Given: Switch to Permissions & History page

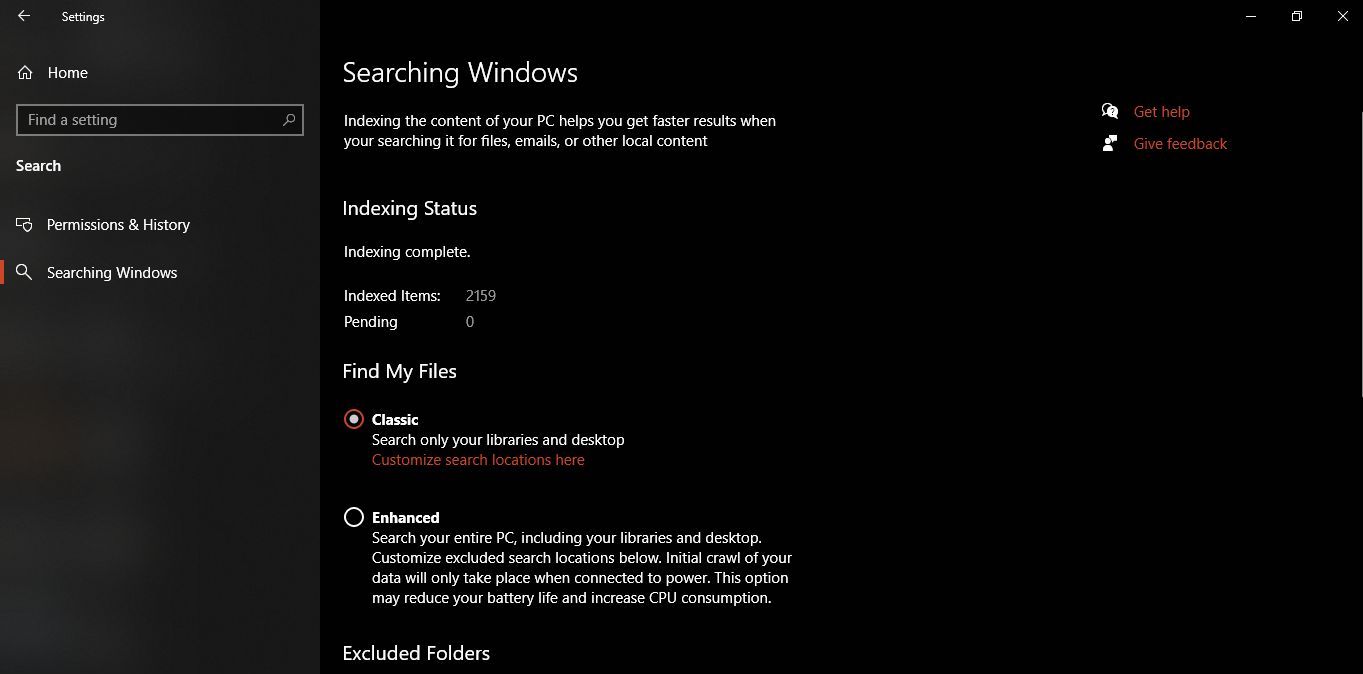Looking at the screenshot, I should click(x=118, y=224).
